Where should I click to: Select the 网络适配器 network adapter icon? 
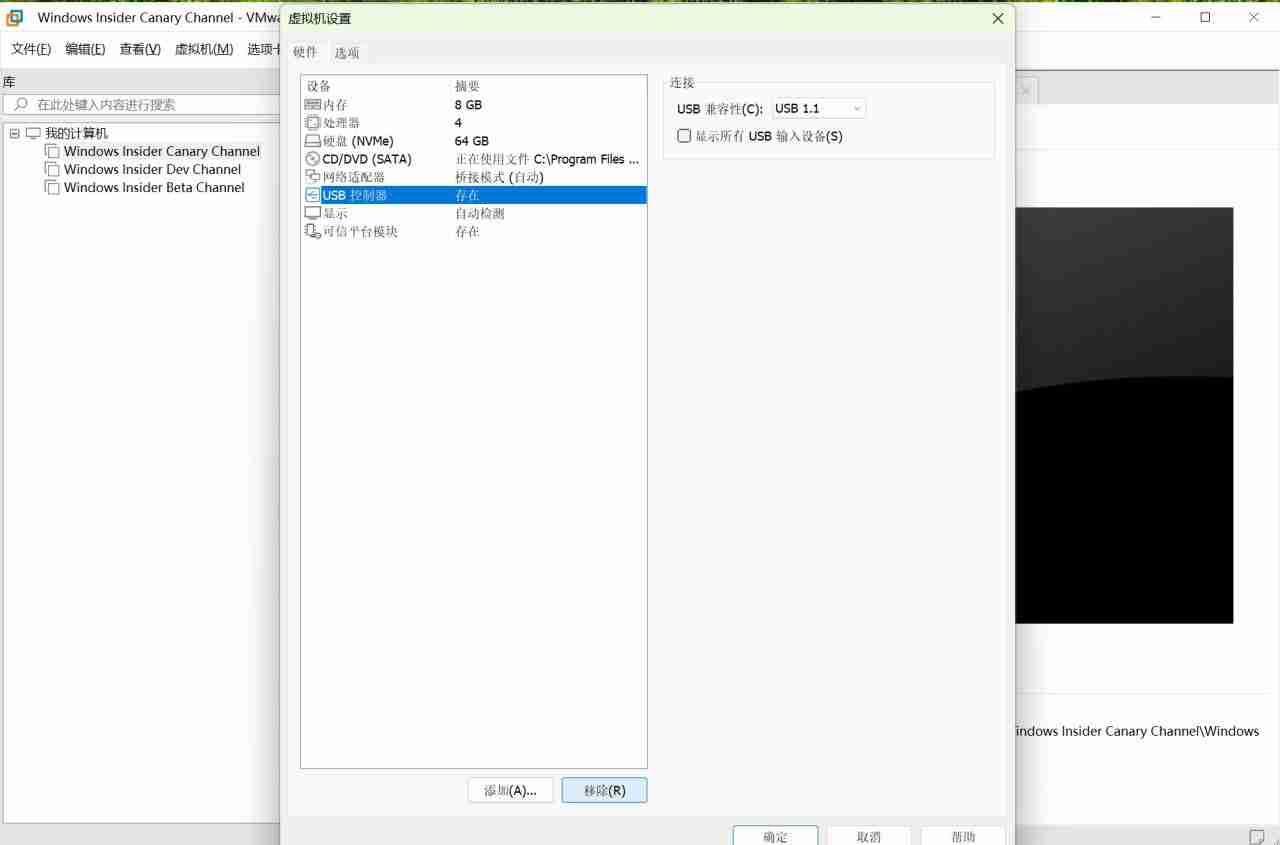click(313, 176)
